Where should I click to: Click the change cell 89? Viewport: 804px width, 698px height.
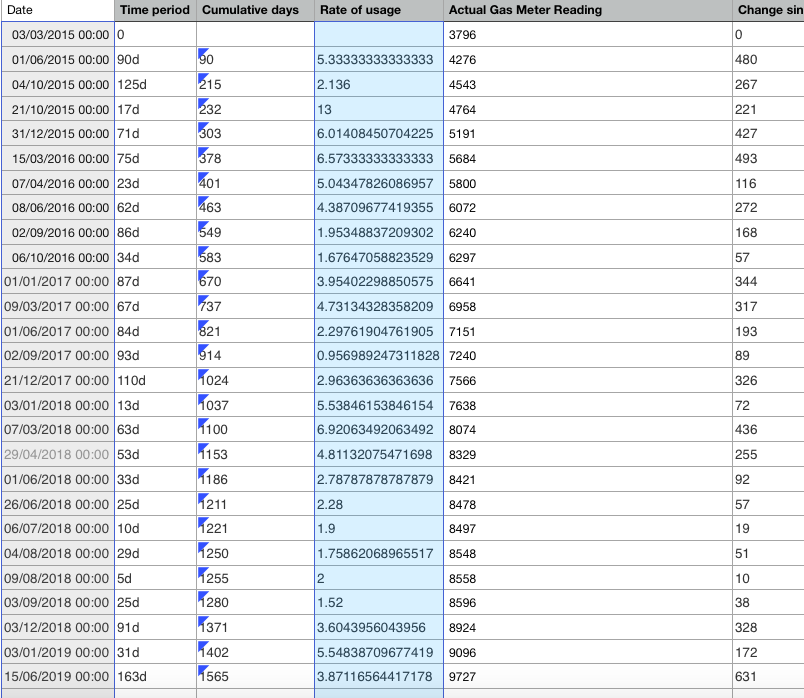(x=768, y=355)
